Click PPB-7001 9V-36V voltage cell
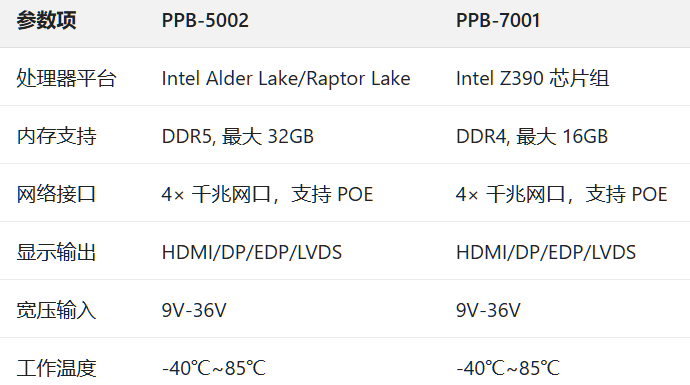The image size is (690, 385). coord(488,310)
